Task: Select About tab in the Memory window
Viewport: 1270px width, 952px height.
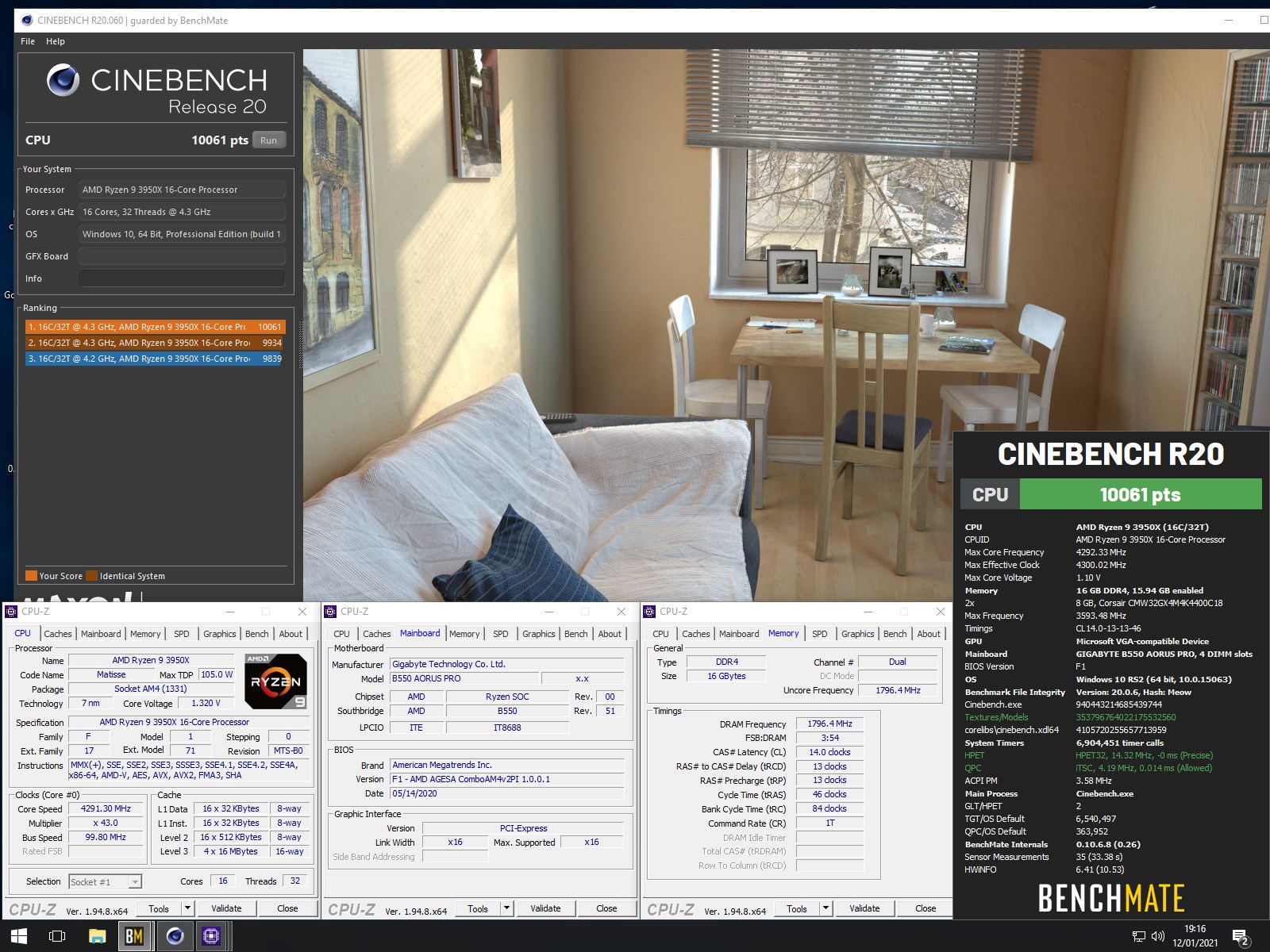Action: click(929, 634)
